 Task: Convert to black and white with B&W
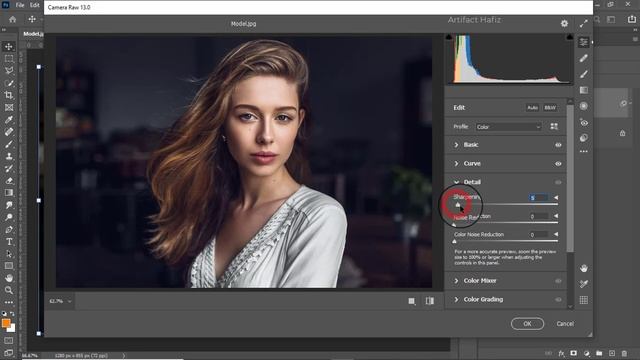pyautogui.click(x=550, y=108)
